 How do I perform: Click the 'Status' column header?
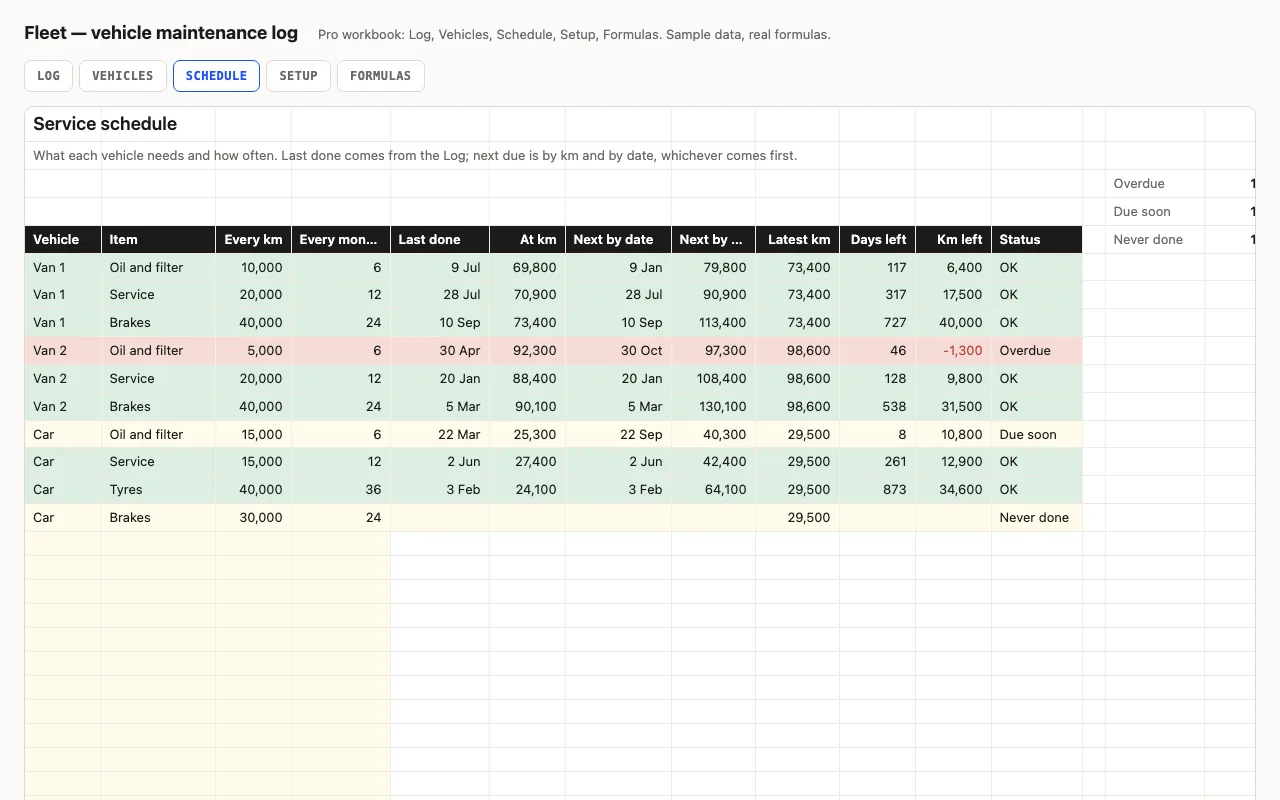[1037, 240]
